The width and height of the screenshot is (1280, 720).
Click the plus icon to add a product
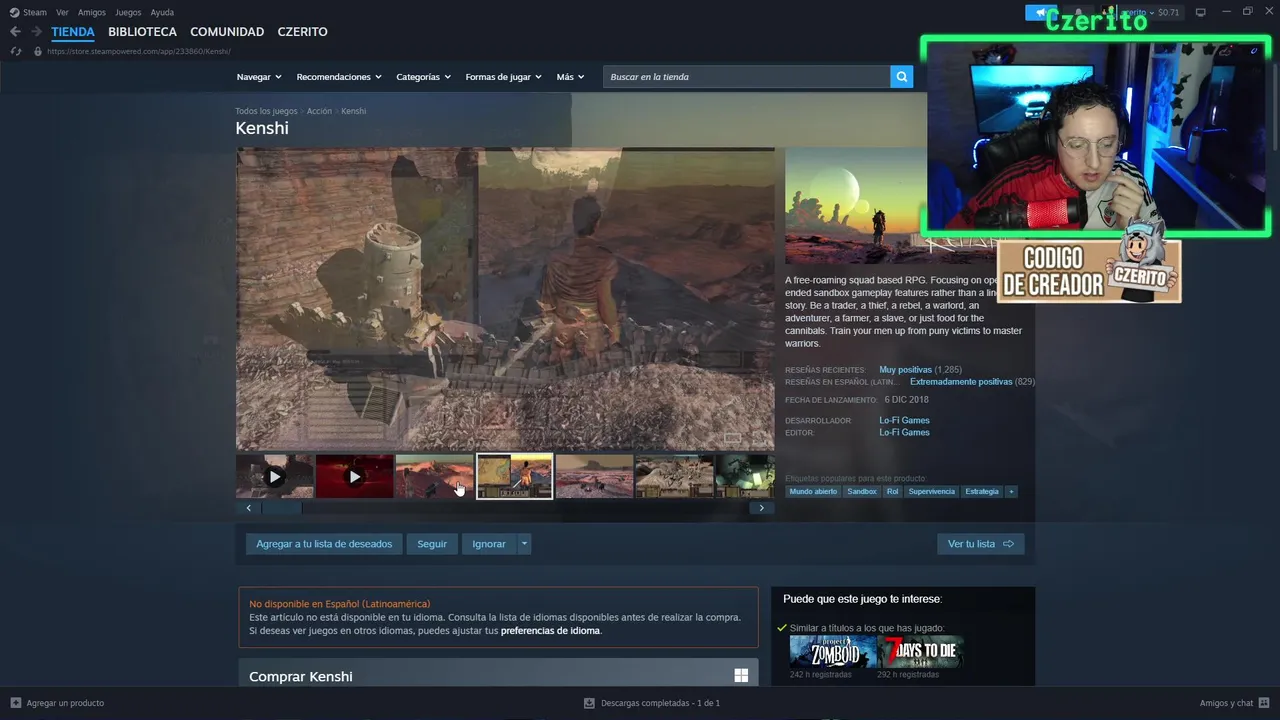click(x=16, y=703)
